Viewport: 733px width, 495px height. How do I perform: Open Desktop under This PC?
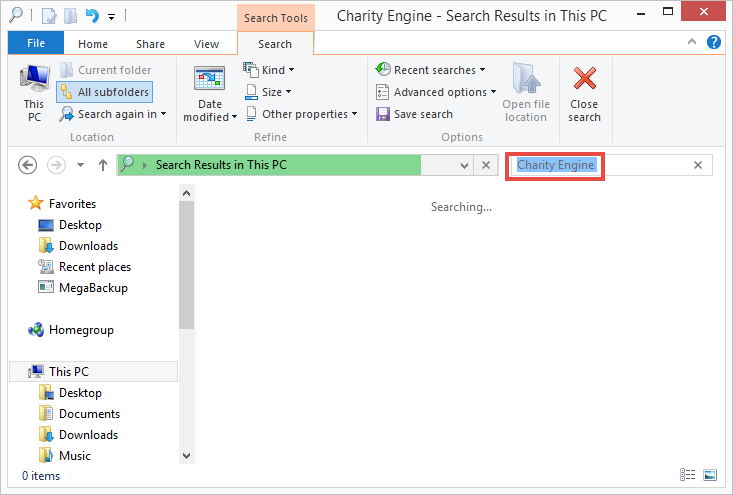[x=70, y=393]
